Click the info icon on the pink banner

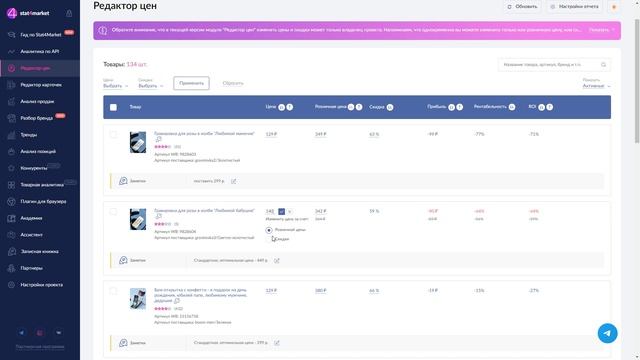pyautogui.click(x=103, y=31)
